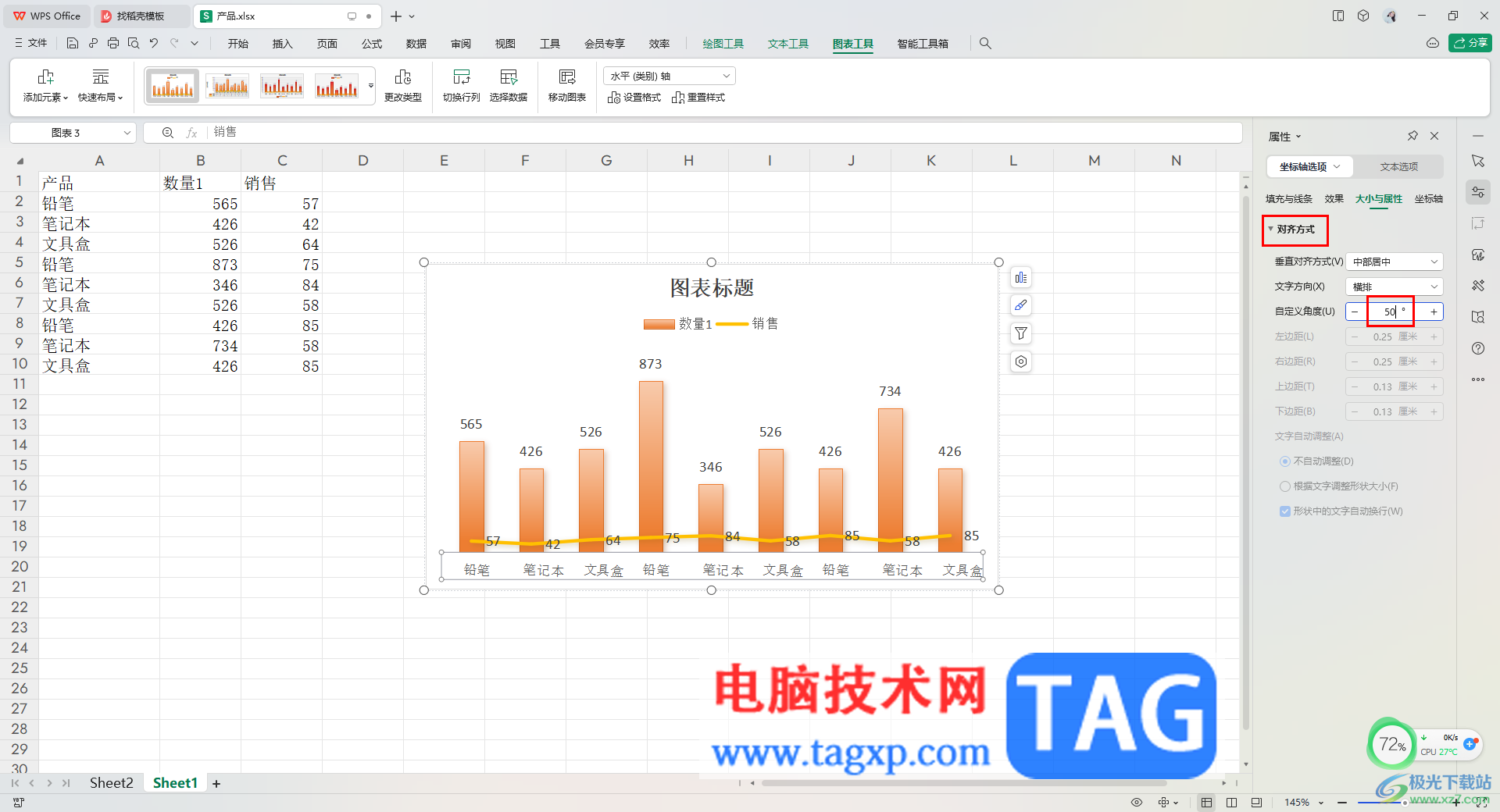Select first chart style thumbnail
This screenshot has height=812, width=1500.
pyautogui.click(x=173, y=85)
